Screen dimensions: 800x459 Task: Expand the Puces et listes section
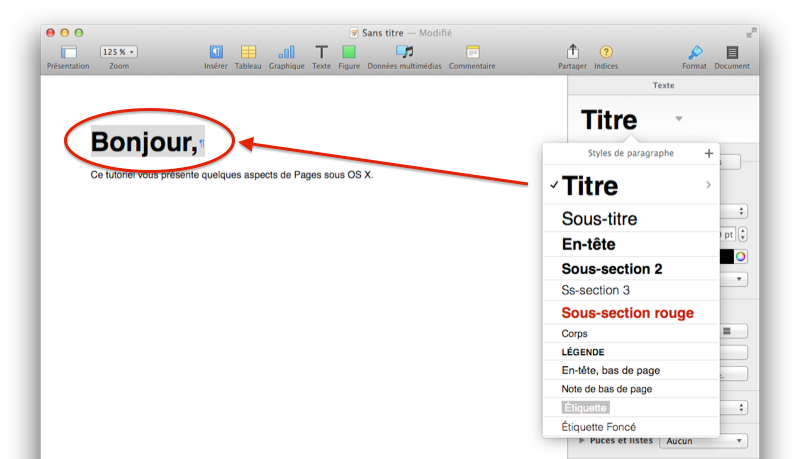click(x=582, y=441)
